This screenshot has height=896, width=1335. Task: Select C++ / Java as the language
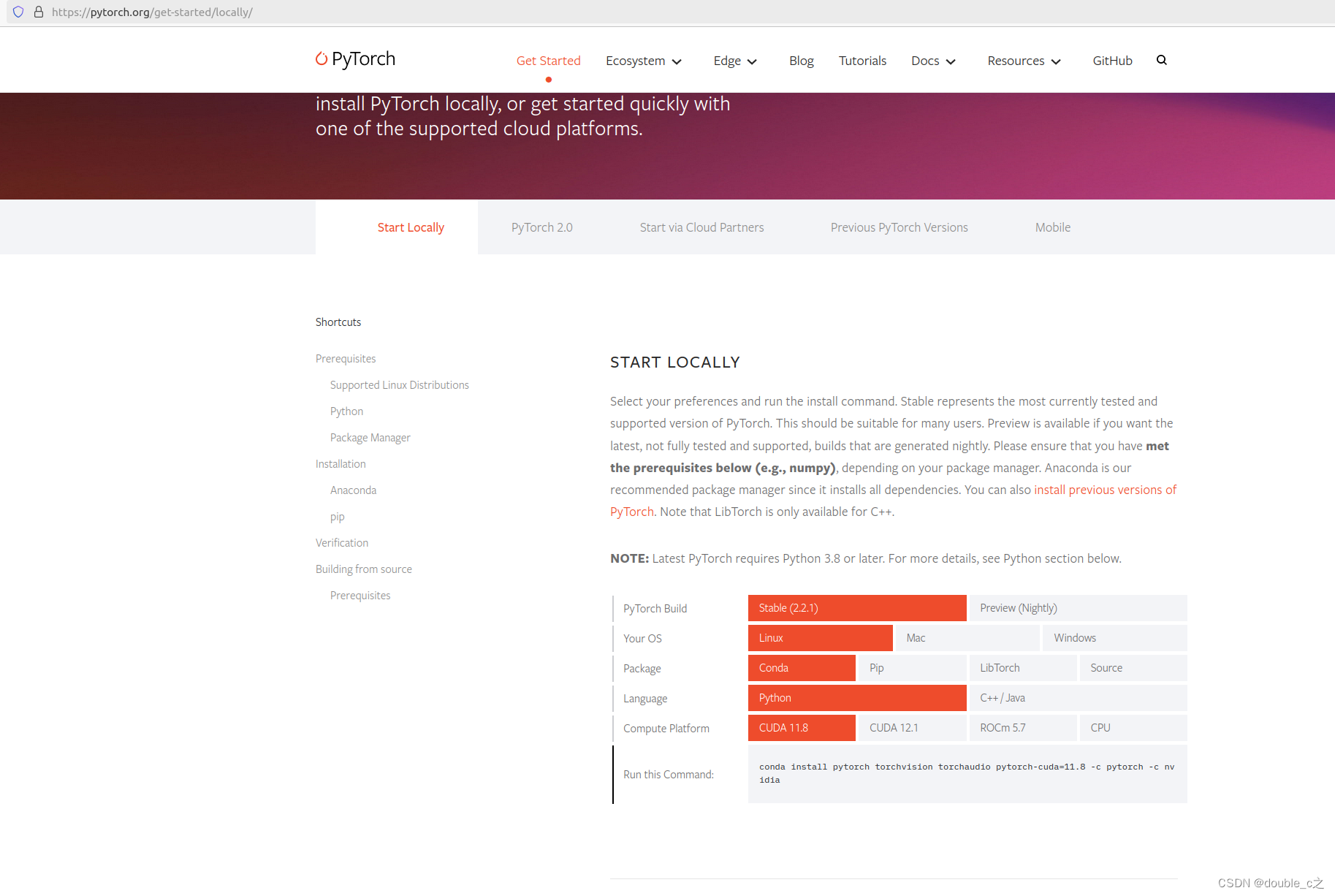[1078, 698]
